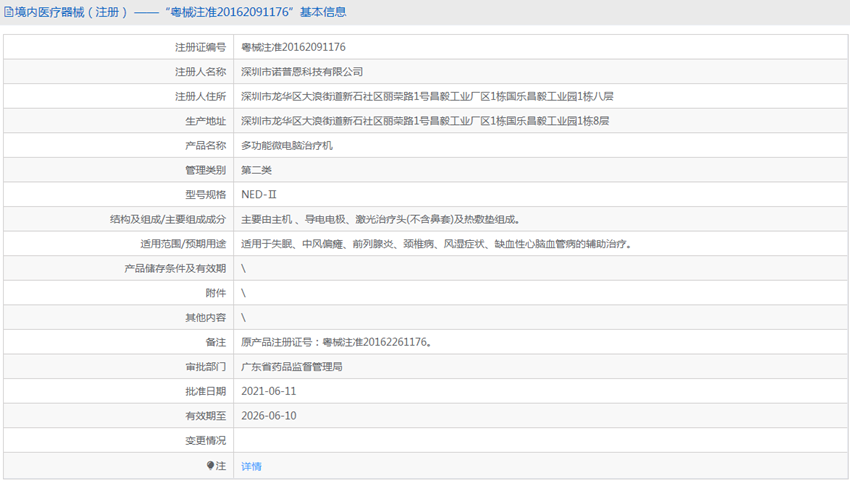The width and height of the screenshot is (850, 480).
Task: Click the 批准日期 row label
Action: tap(205, 391)
